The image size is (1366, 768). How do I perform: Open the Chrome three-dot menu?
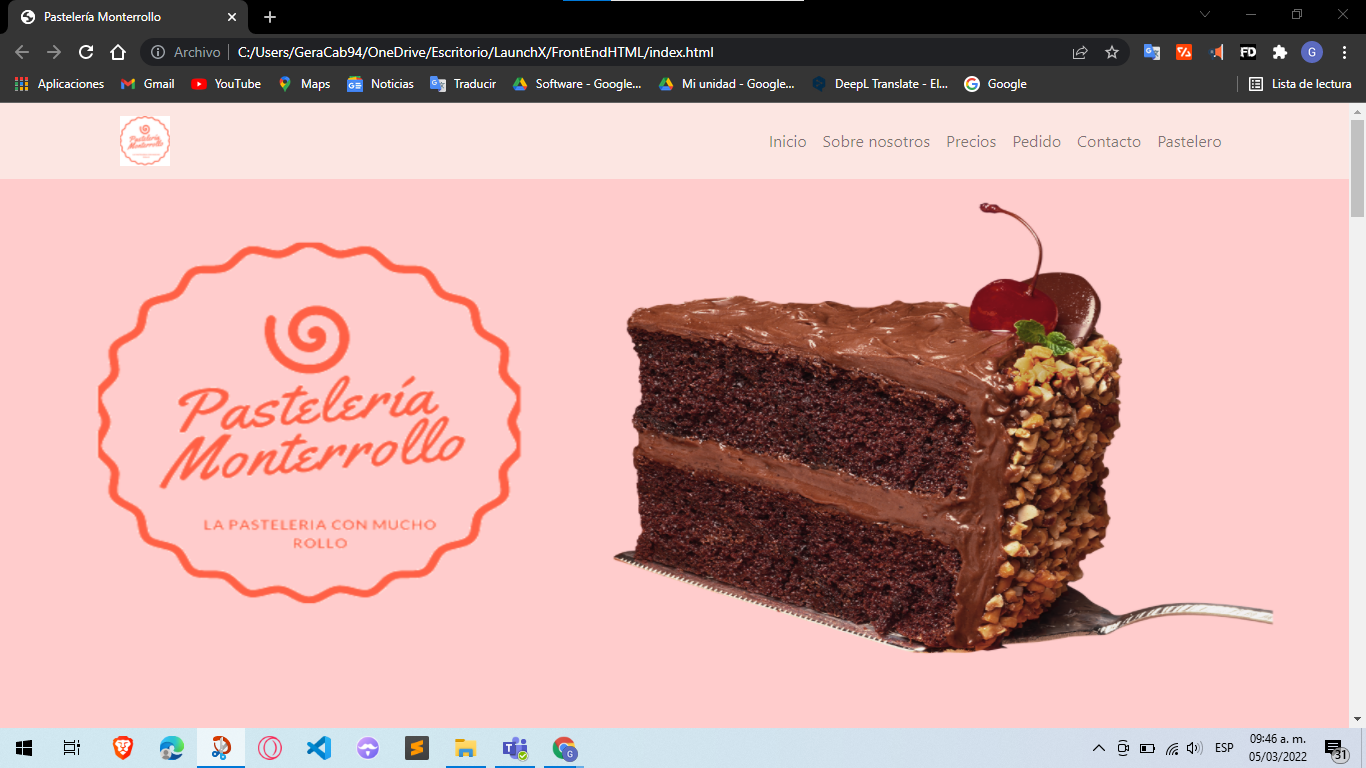(x=1344, y=52)
